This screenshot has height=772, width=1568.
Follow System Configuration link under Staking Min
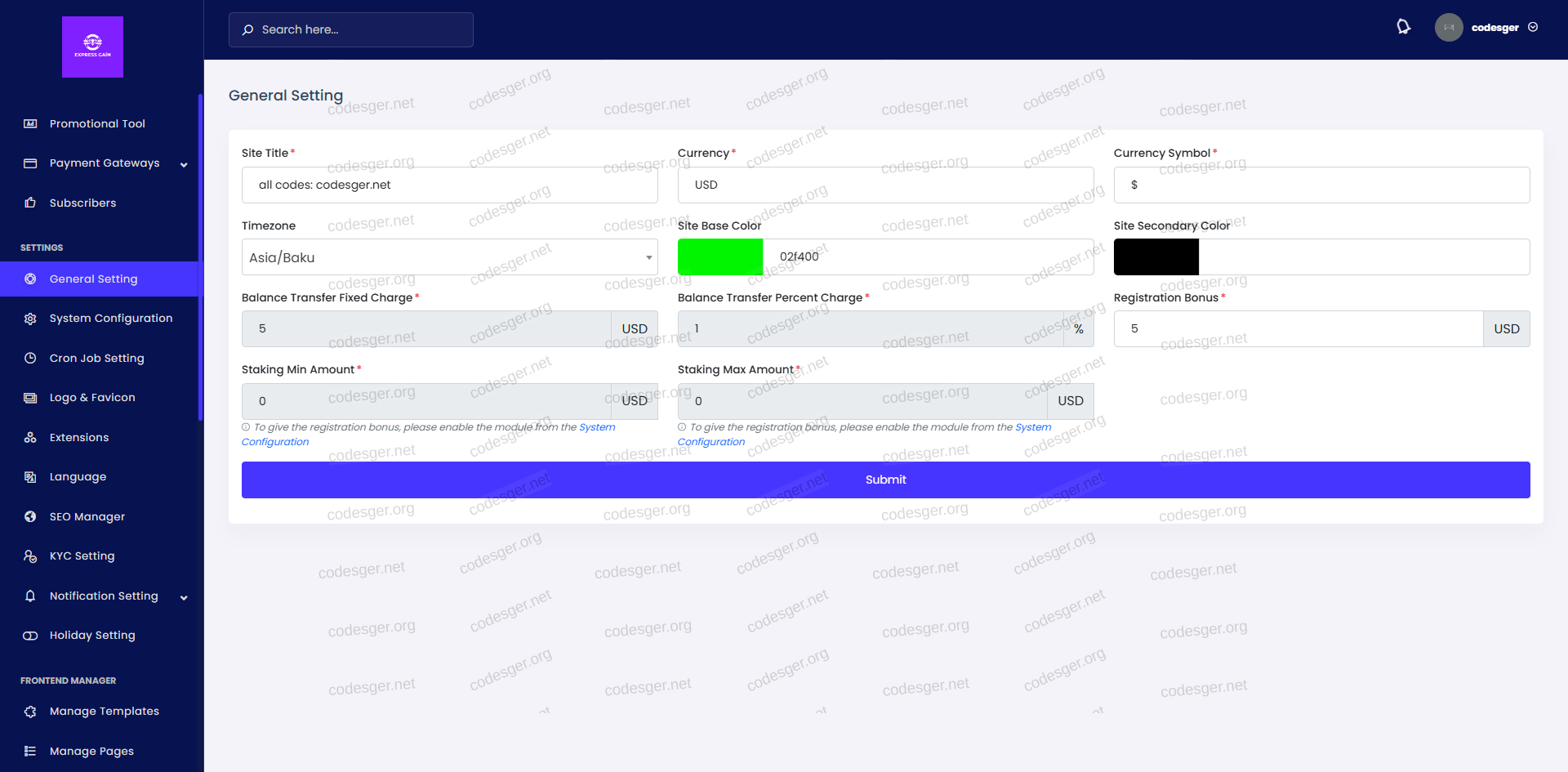pos(597,427)
